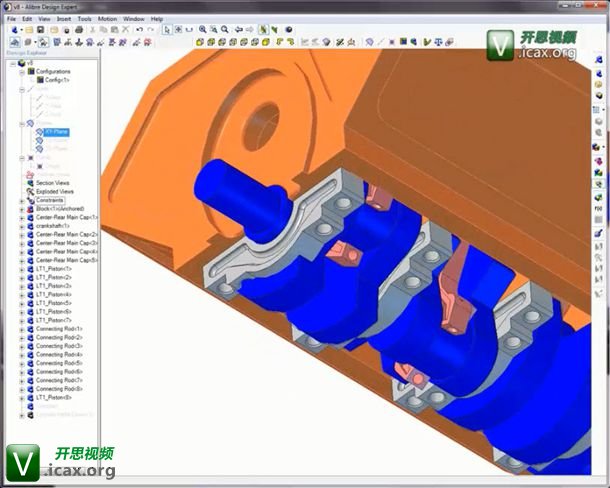Screen dimensions: 610x488
Task: Click the Previous View arrow icon
Action: coord(238,30)
